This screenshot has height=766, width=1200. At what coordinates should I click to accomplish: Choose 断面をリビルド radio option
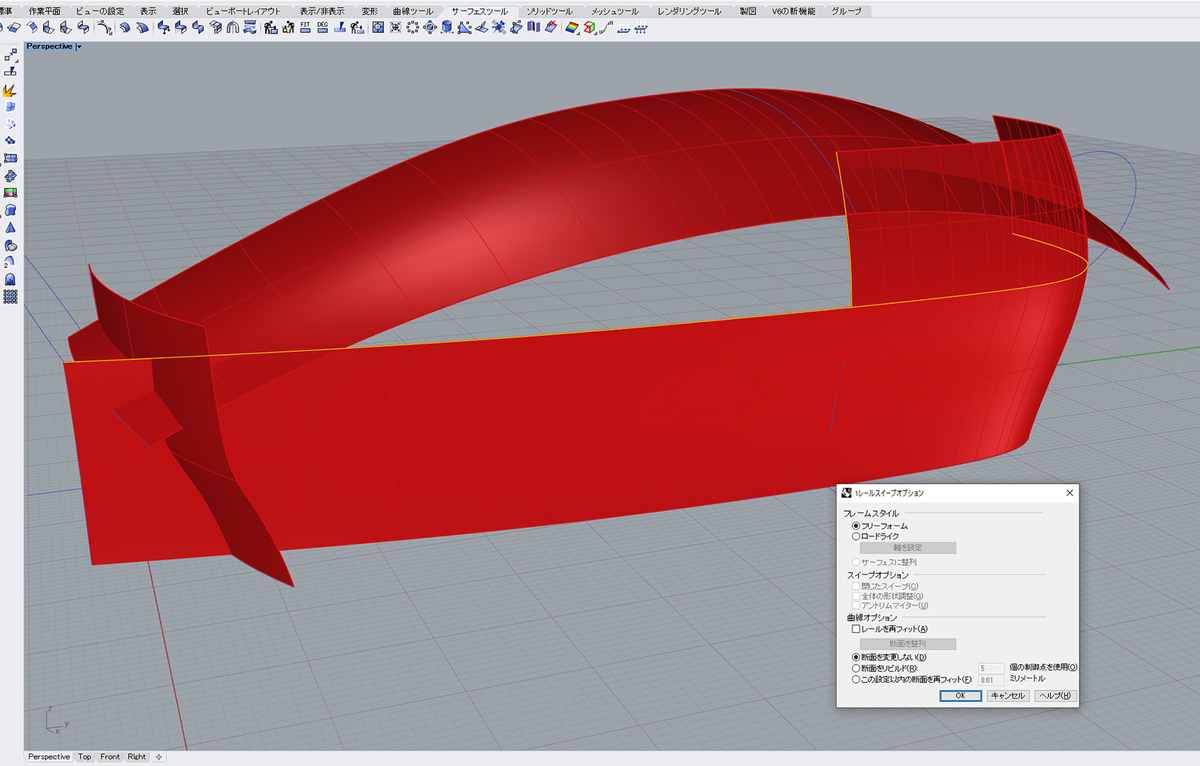[x=884, y=668]
